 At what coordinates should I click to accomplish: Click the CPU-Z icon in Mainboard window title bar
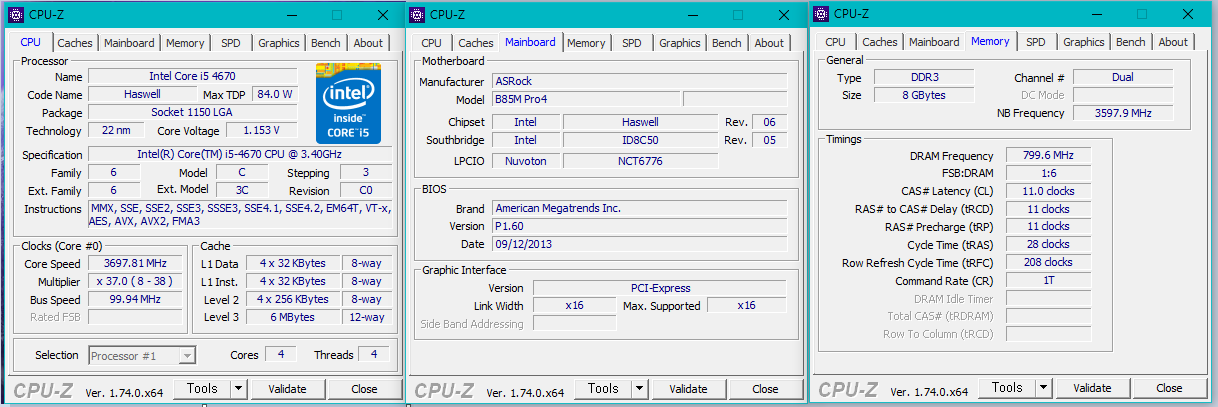418,14
